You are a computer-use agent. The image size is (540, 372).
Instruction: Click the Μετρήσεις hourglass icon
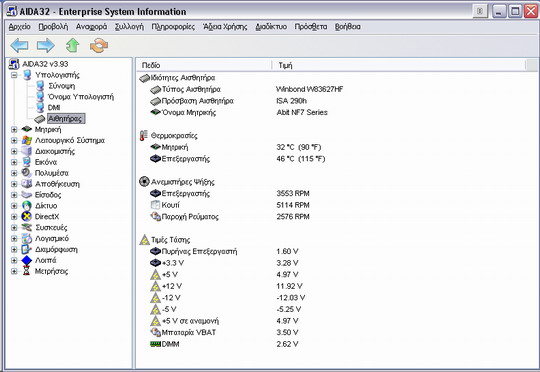coord(27,271)
